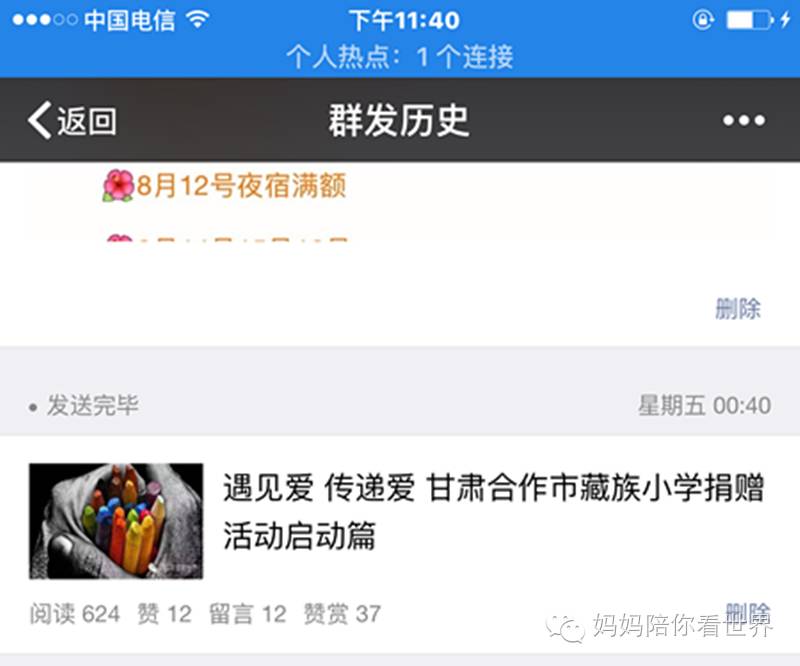Viewport: 800px width, 666px height.
Task: Tap the Wi-Fi status icon
Action: coord(198,19)
